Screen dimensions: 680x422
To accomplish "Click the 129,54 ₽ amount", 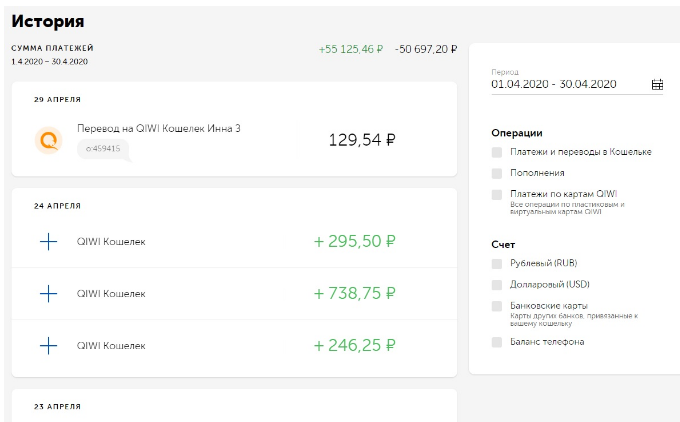I will coord(362,140).
